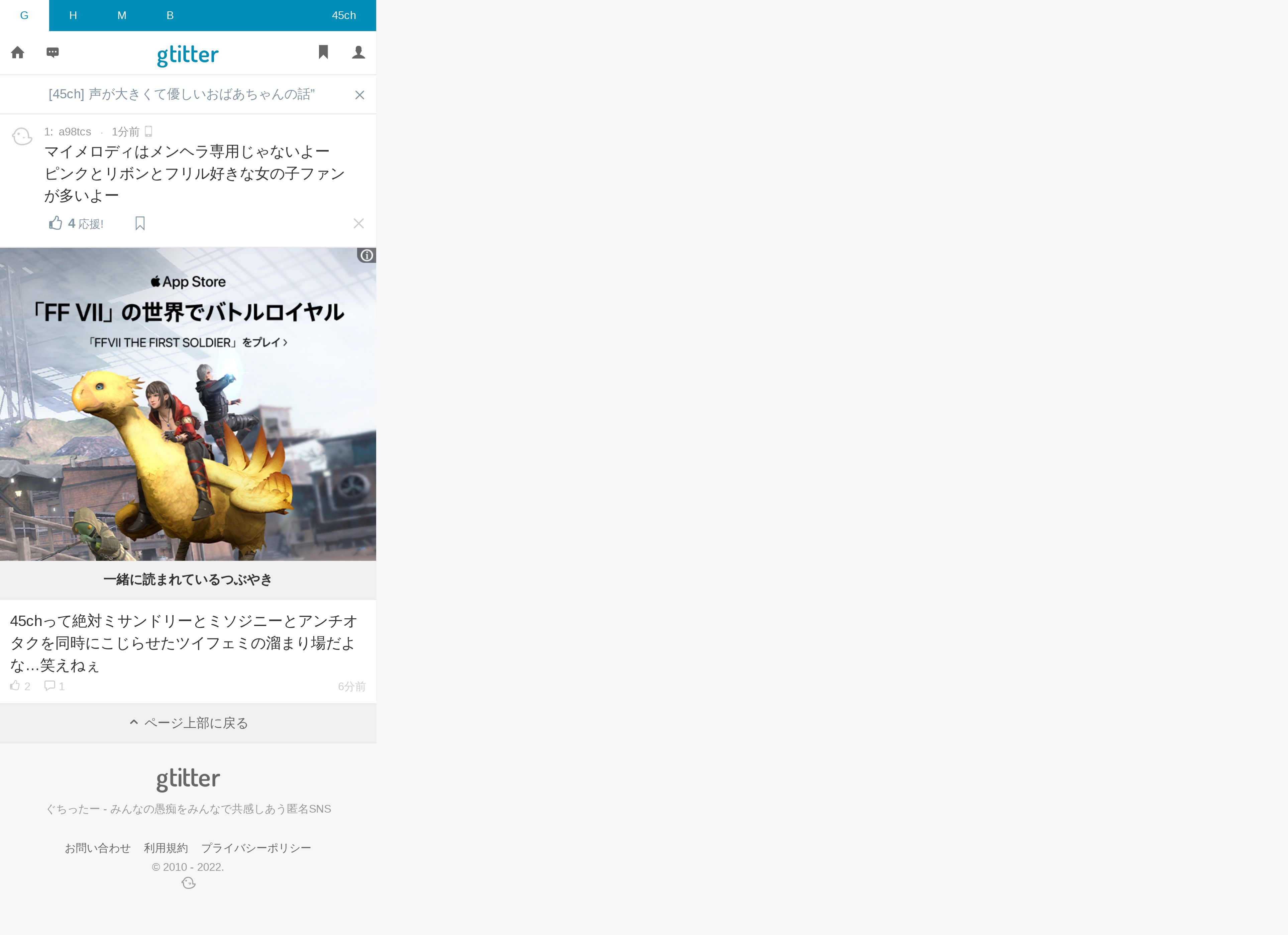This screenshot has width=1288, height=935.
Task: Bookmark the a98tcs post
Action: (x=140, y=223)
